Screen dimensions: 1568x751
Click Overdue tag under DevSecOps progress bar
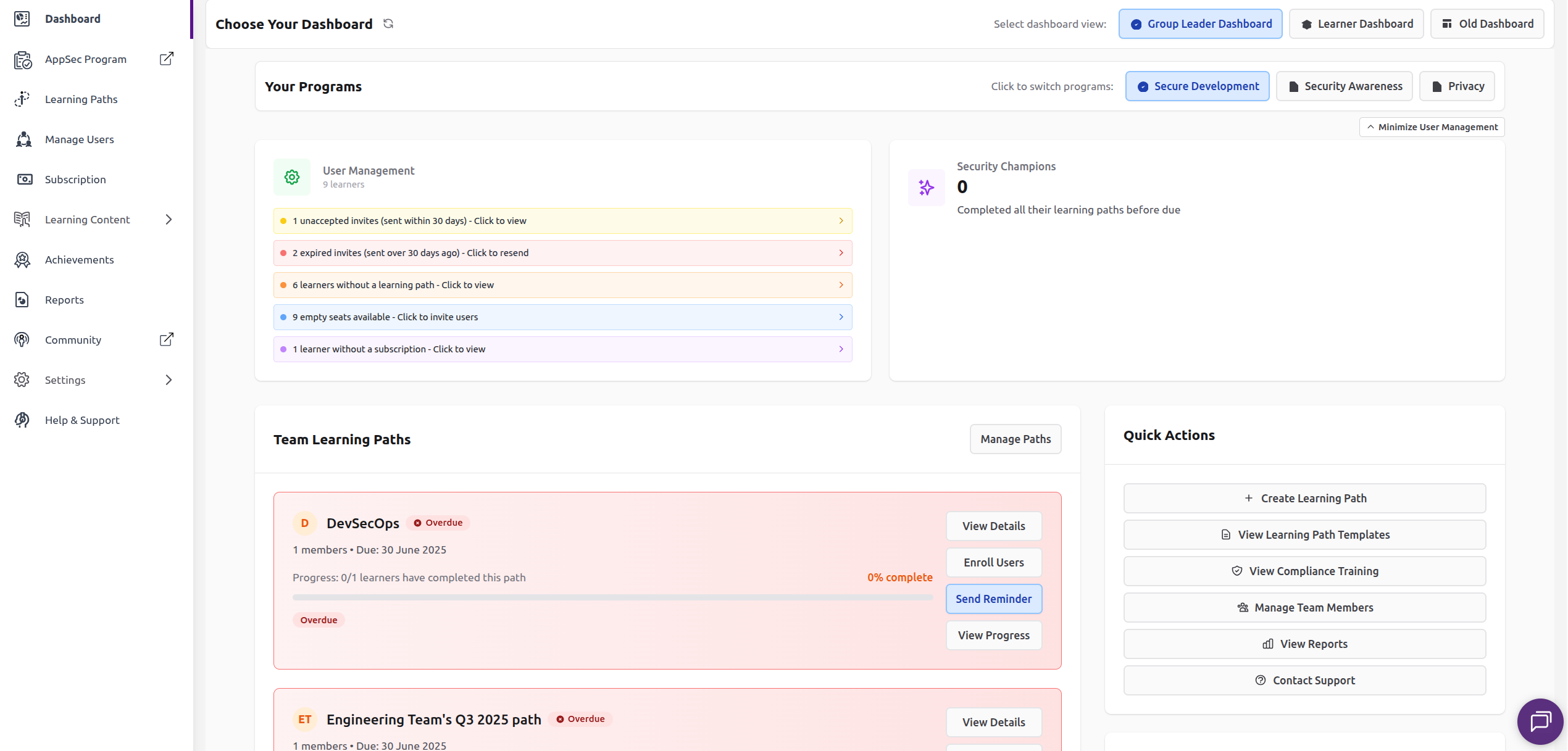coord(319,620)
